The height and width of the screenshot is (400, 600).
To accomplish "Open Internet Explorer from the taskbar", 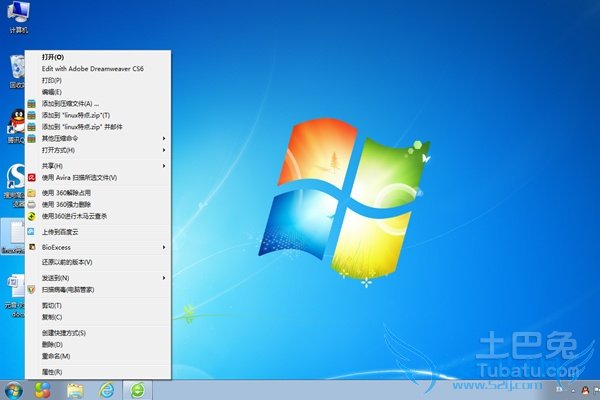I will (105, 389).
